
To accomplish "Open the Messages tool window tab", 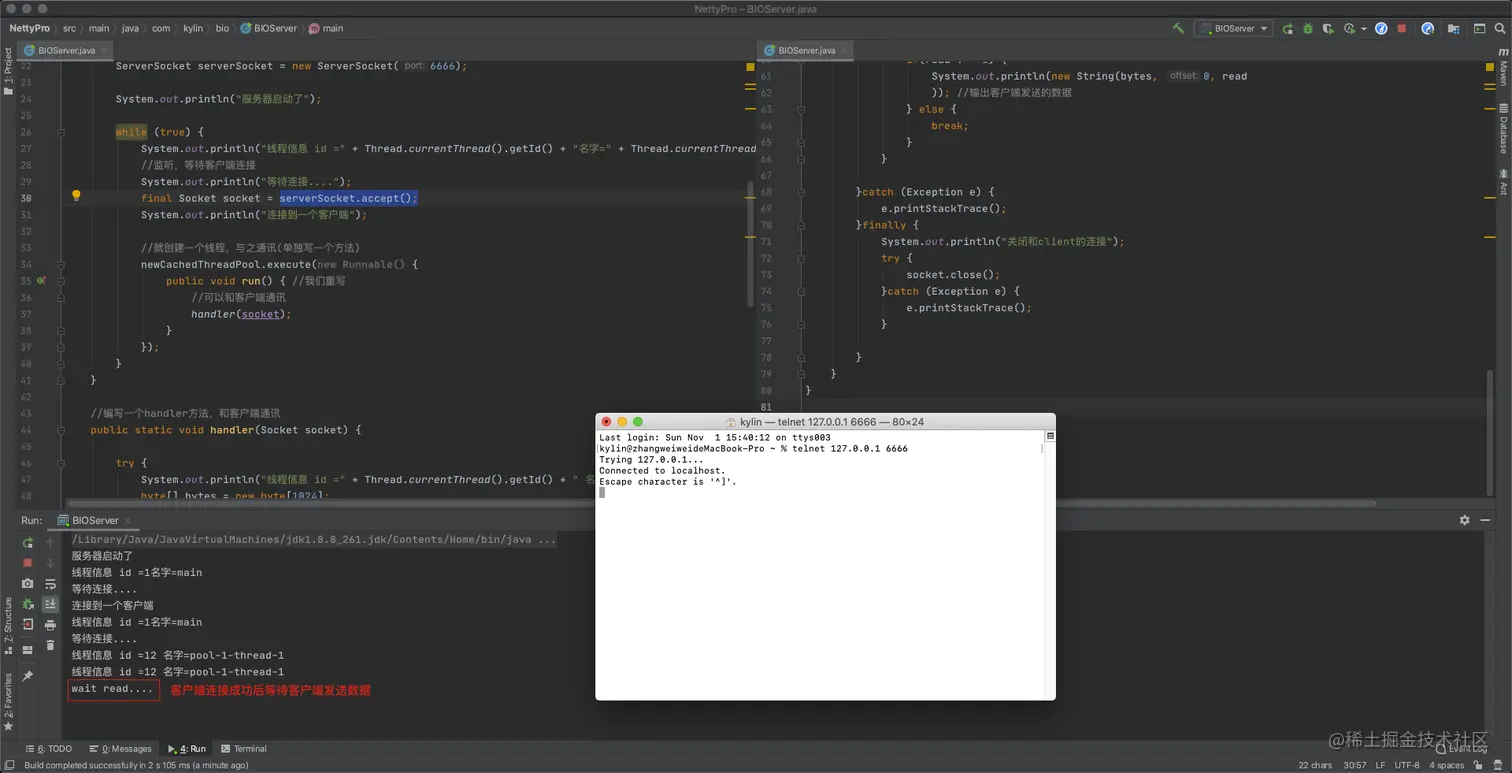I will click(120, 748).
